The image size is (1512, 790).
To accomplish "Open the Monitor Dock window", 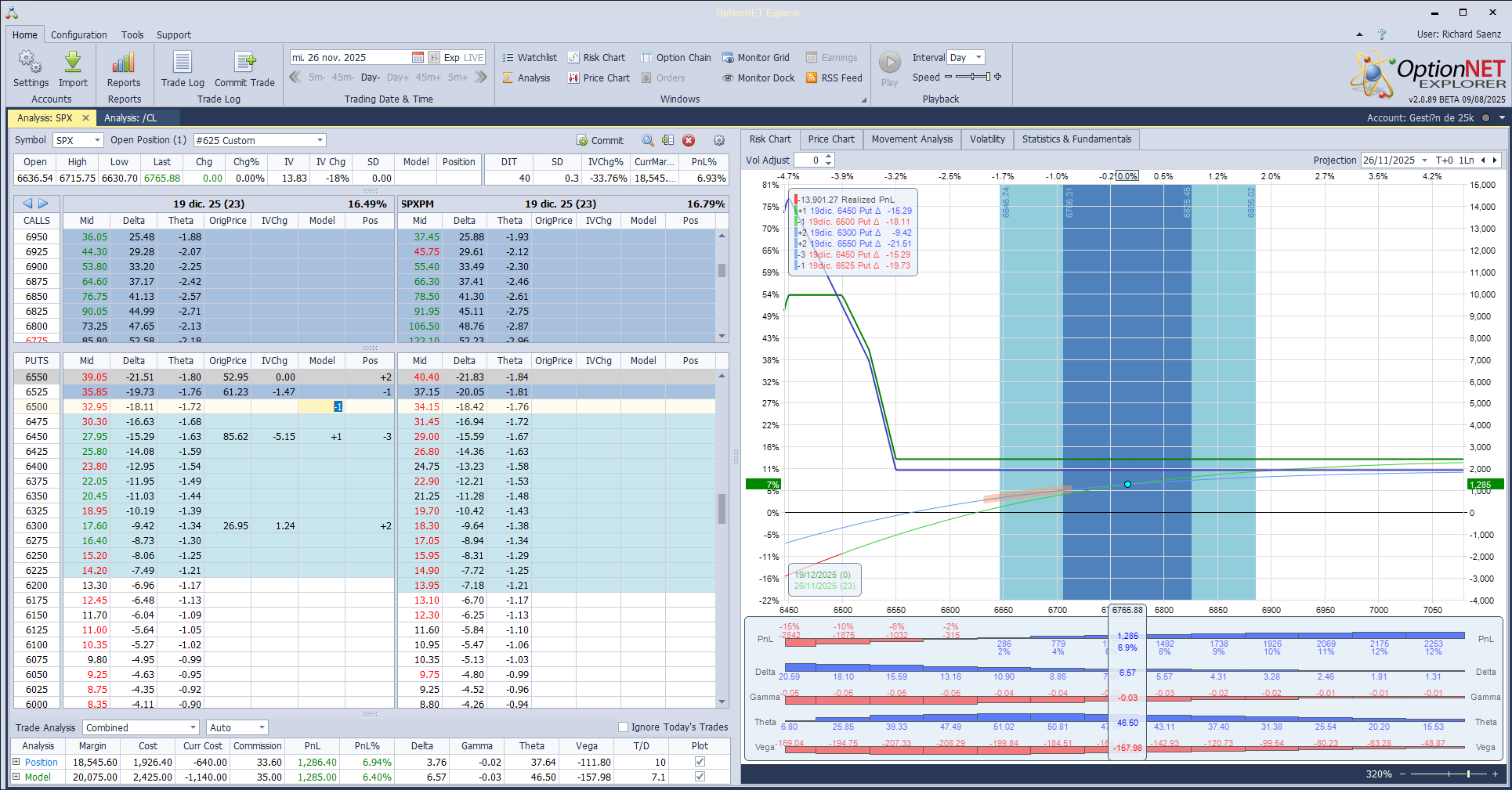I will point(758,78).
